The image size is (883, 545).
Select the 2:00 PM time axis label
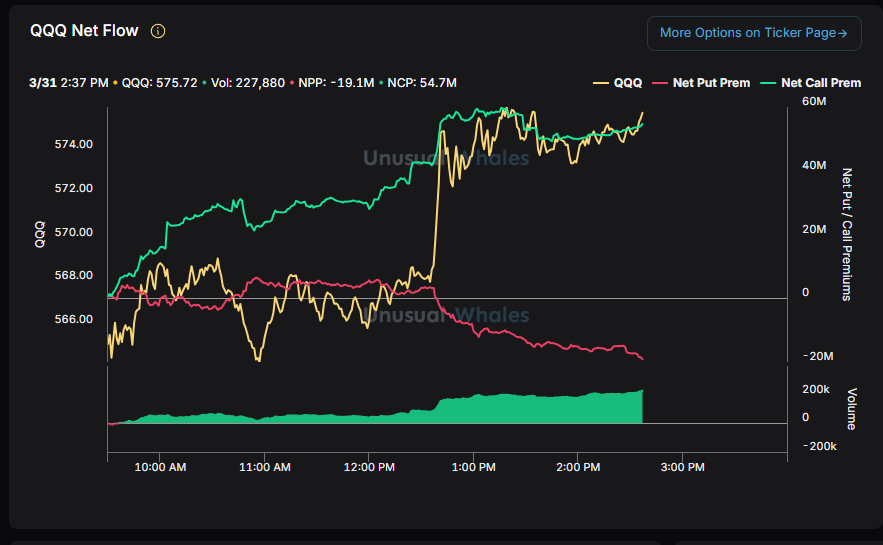coord(578,467)
